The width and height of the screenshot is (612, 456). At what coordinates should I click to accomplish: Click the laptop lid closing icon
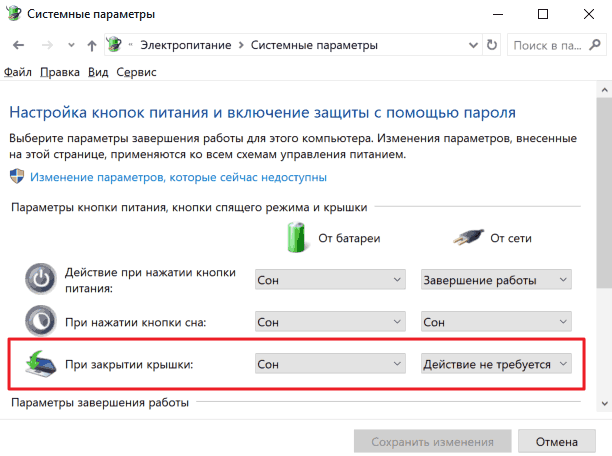click(41, 363)
